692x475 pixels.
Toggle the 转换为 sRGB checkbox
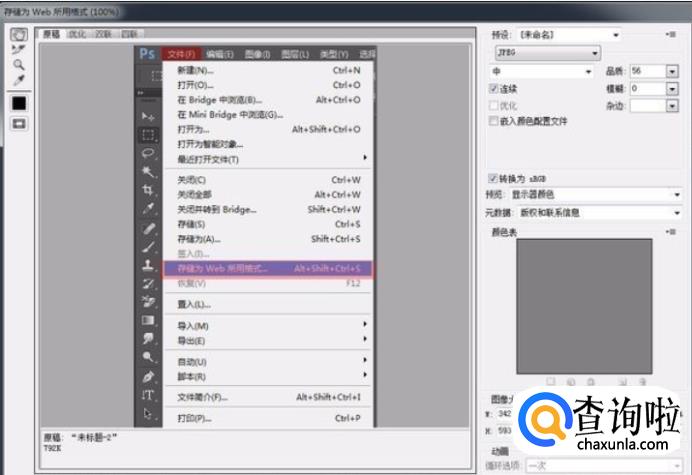tap(493, 178)
